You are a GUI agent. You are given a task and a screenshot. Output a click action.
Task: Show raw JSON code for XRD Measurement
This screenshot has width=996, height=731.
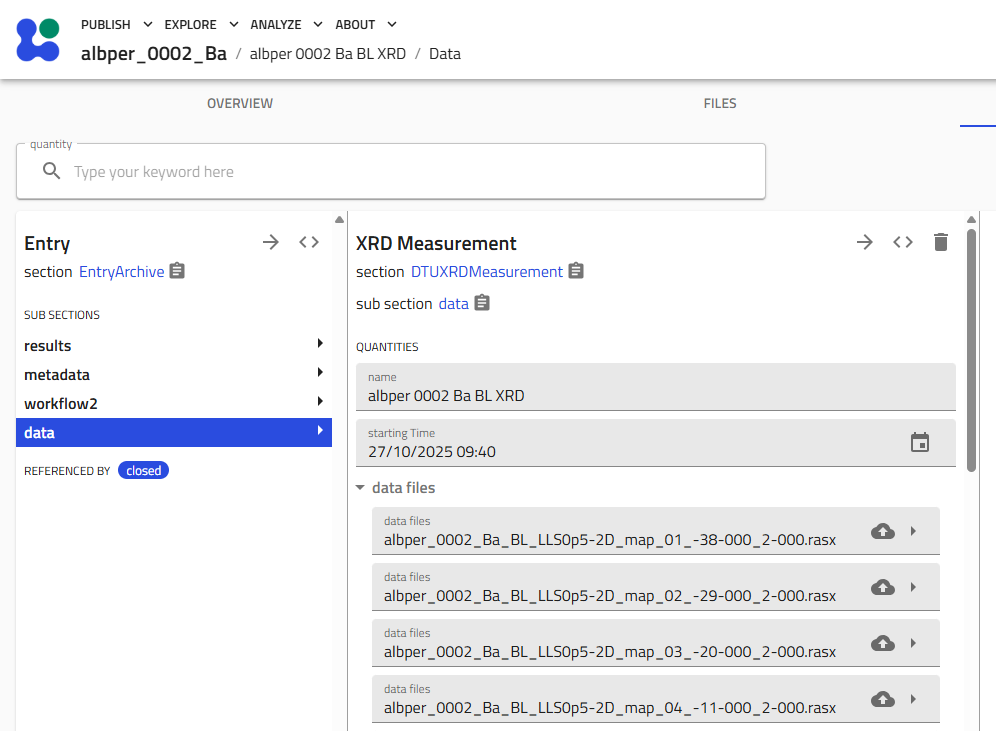click(x=903, y=242)
